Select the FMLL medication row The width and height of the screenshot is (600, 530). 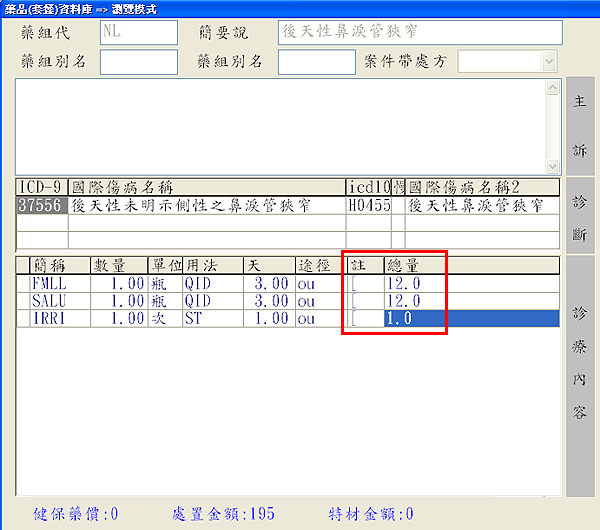pyautogui.click(x=52, y=284)
